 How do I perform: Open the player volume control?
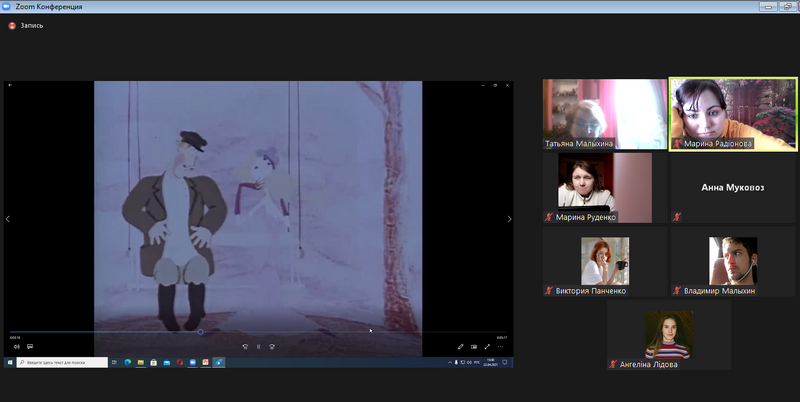pyautogui.click(x=16, y=346)
